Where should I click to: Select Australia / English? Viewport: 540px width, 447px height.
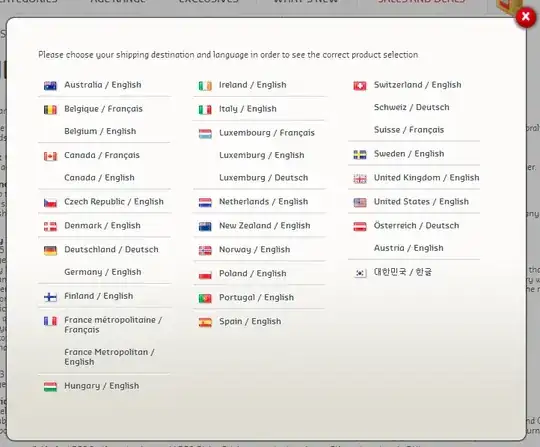pos(103,85)
